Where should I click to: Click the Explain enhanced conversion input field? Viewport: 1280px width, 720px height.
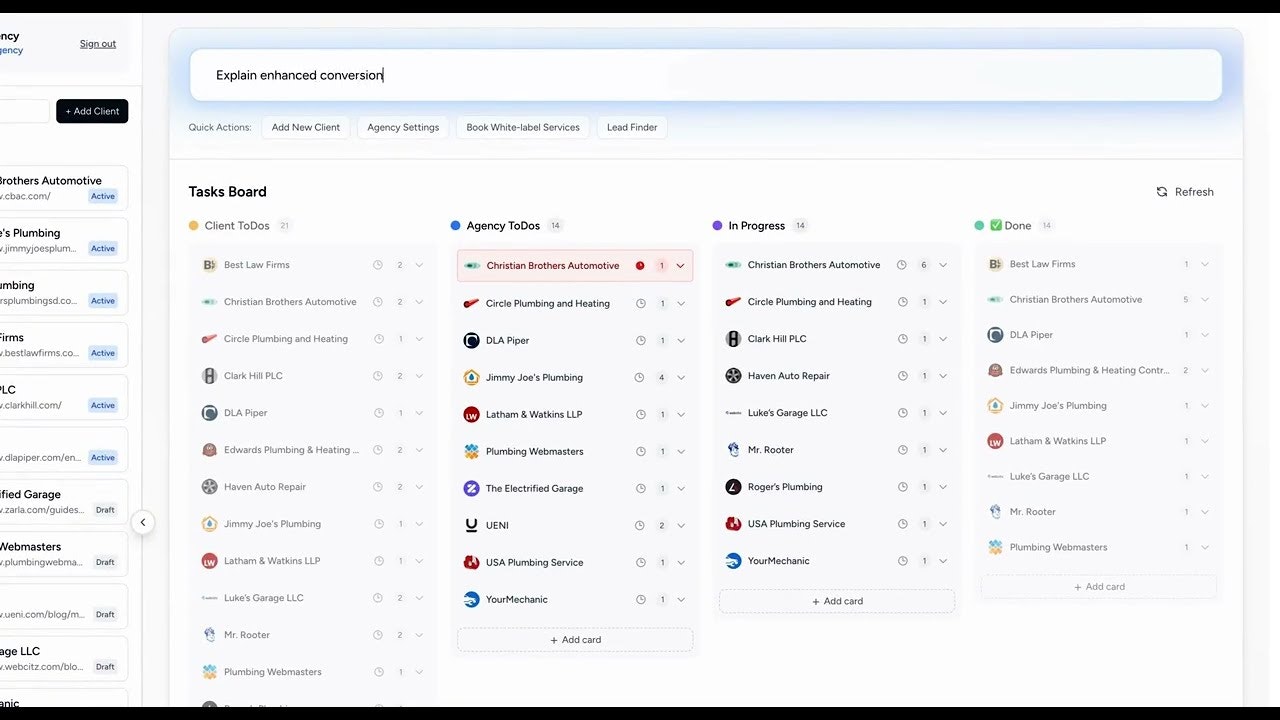706,75
